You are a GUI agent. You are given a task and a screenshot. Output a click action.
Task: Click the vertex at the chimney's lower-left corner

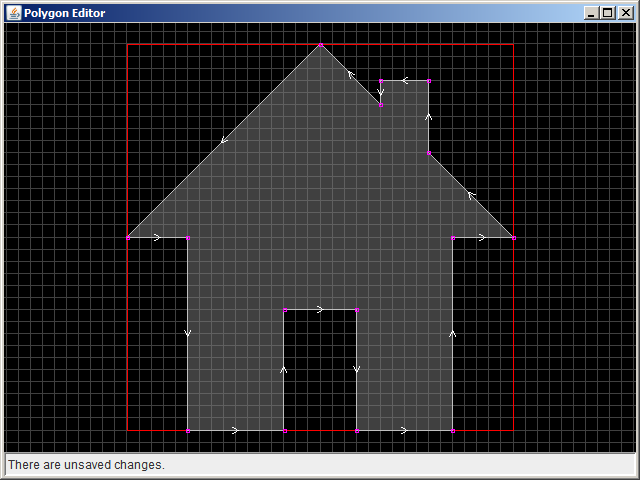coord(381,105)
